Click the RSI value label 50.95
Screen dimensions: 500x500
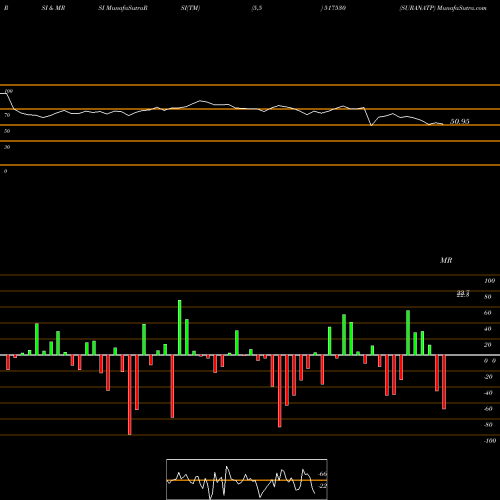460,121
